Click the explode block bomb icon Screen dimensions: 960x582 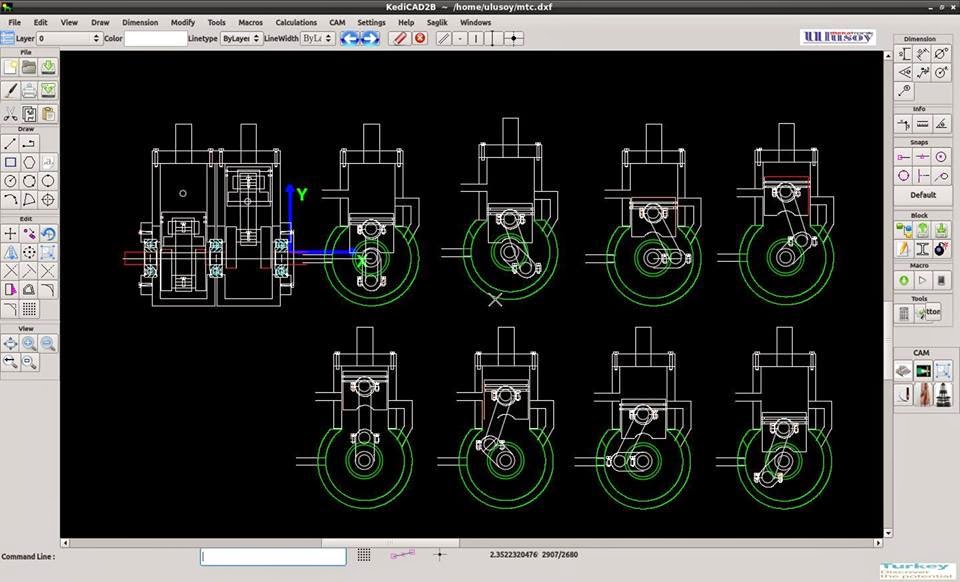point(941,248)
